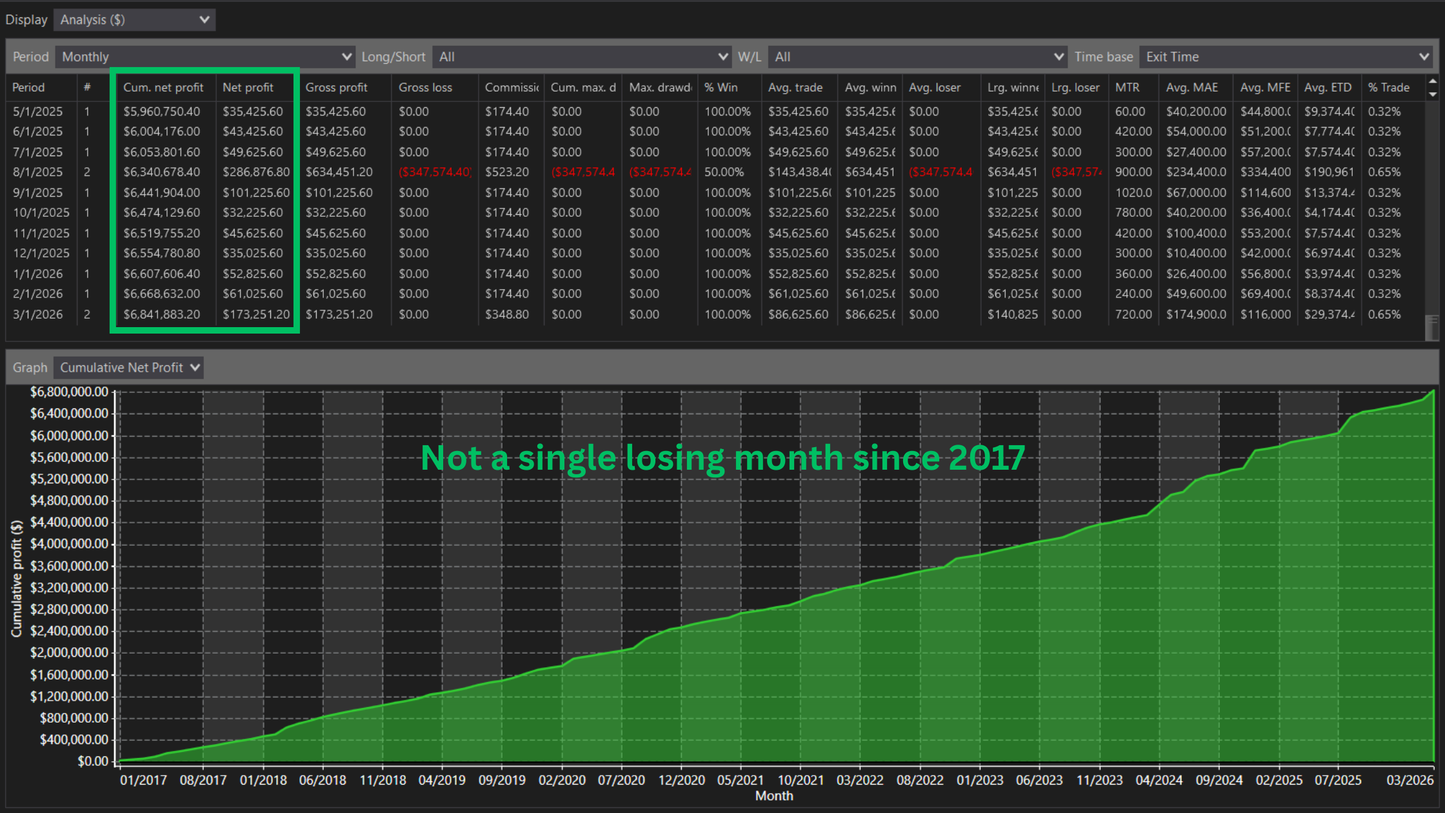Click the table scroll down arrow
This screenshot has width=1445, height=813.
tap(1432, 94)
